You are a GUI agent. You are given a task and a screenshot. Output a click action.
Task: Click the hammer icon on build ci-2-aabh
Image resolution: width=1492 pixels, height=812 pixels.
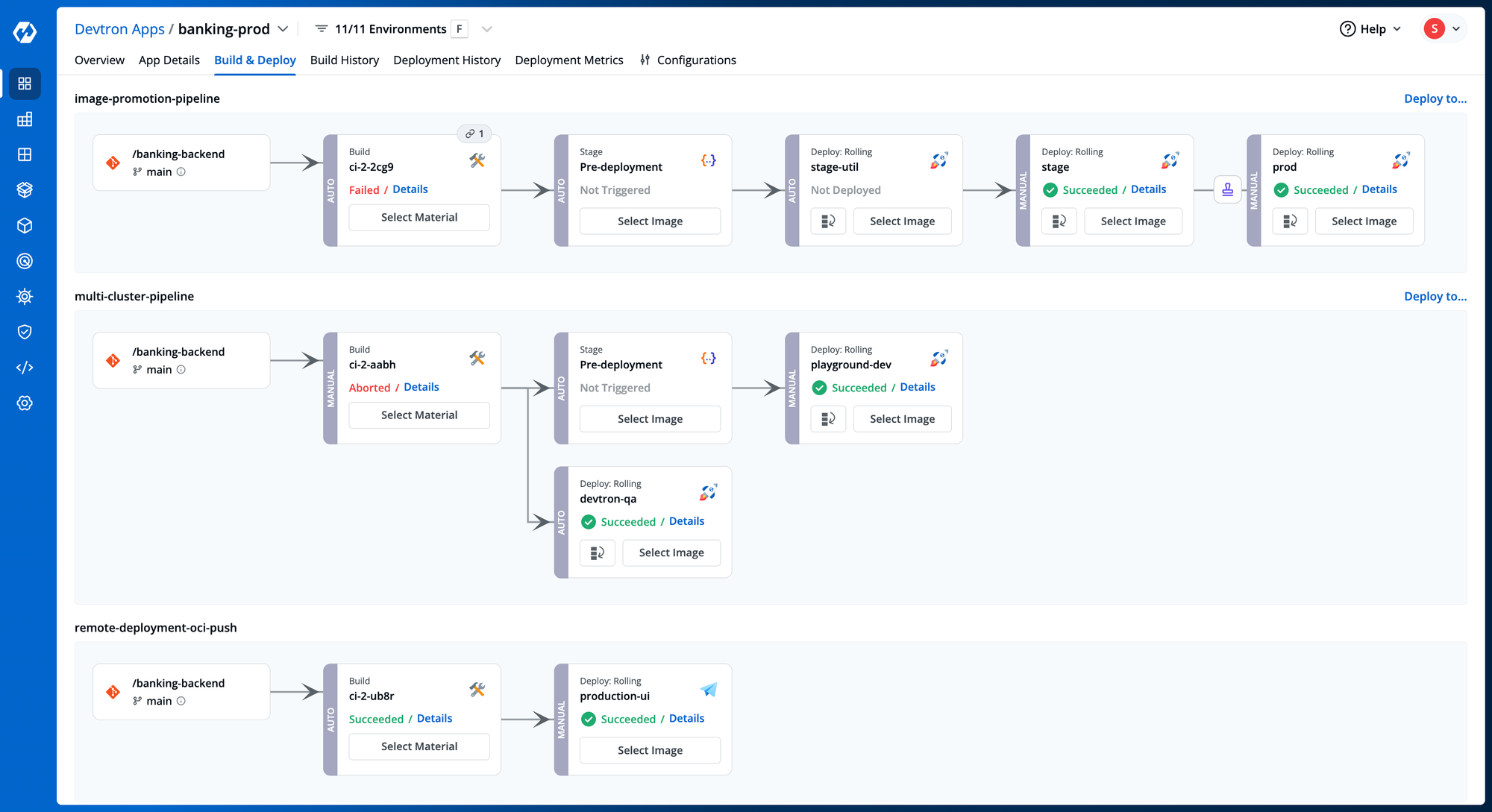[477, 358]
